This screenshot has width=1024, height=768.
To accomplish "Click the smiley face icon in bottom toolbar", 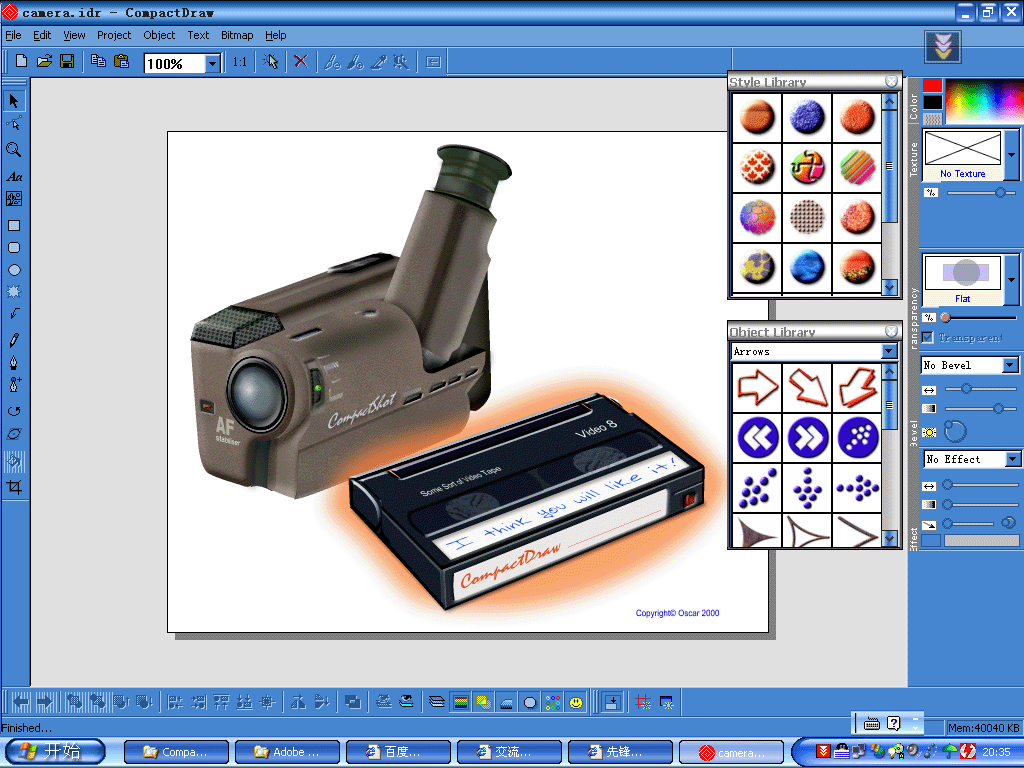I will point(576,703).
